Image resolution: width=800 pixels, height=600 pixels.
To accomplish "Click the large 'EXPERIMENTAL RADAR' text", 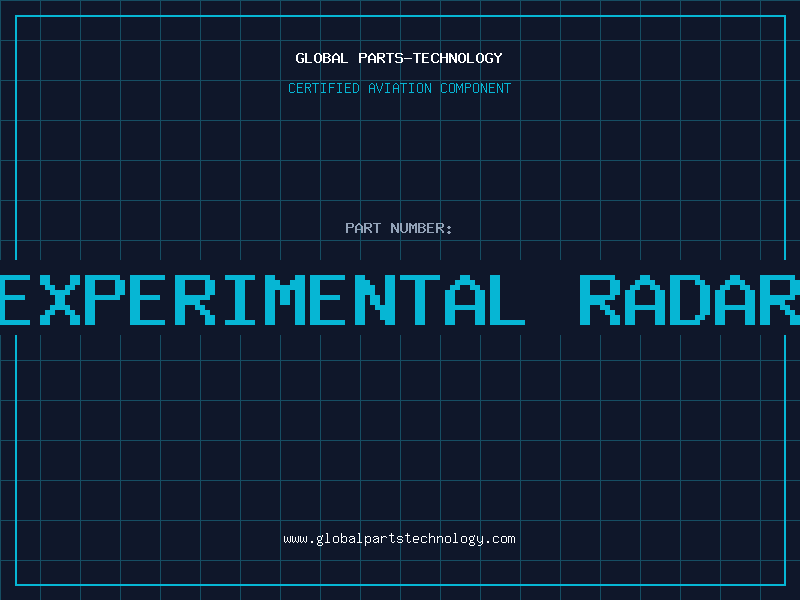I will (400, 300).
